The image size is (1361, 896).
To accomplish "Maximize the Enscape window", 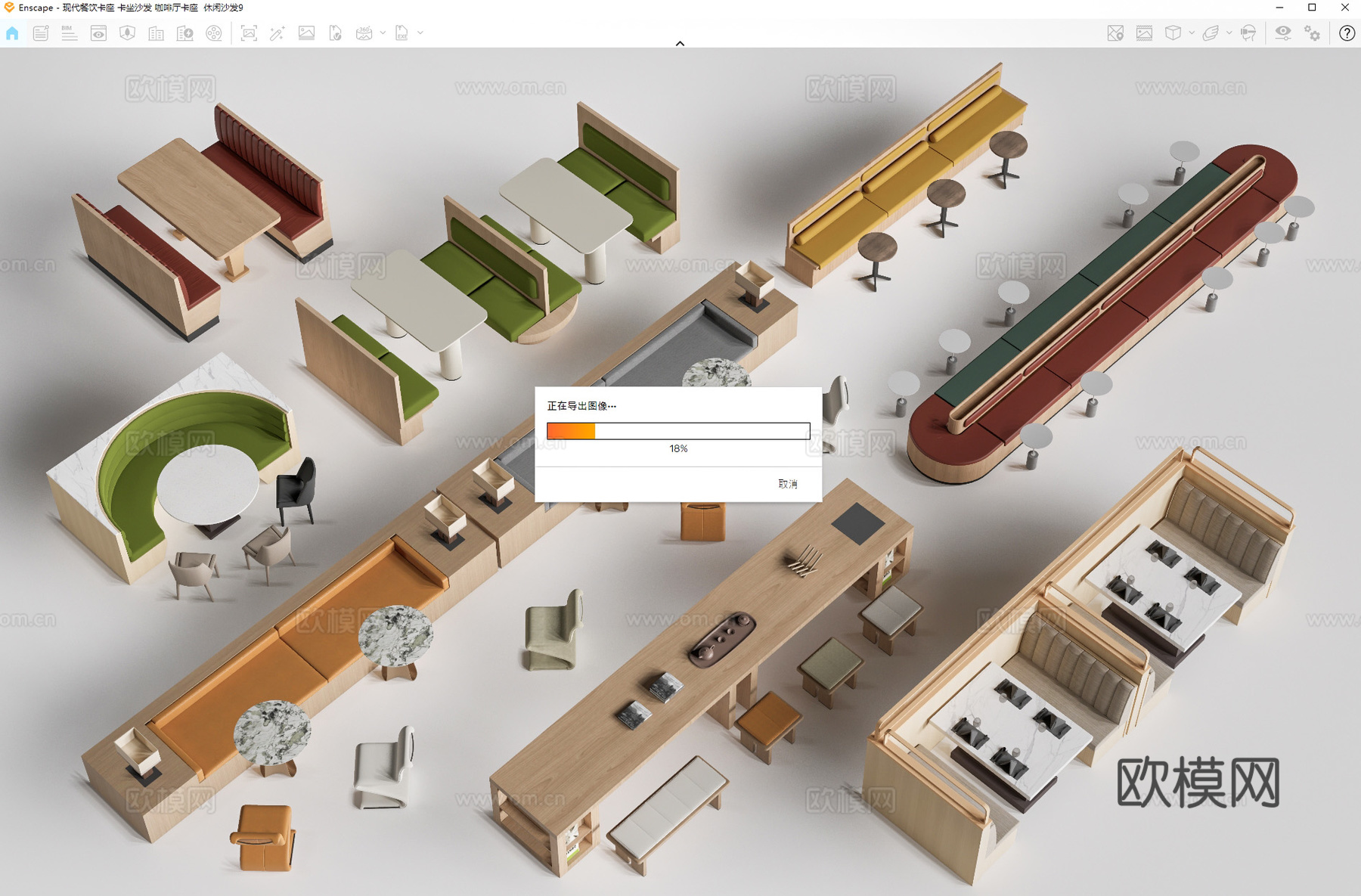I will click(x=1312, y=8).
